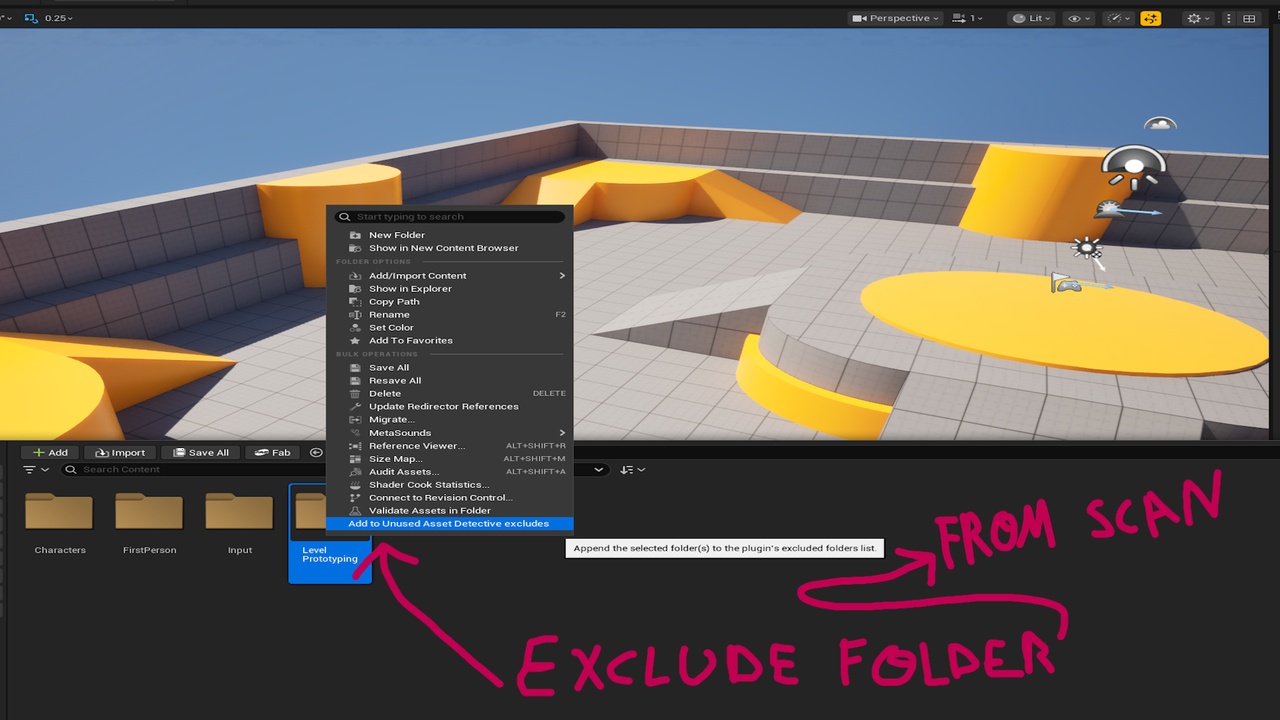Image resolution: width=1280 pixels, height=720 pixels.
Task: Click the viewport layout grid icon
Action: click(x=1249, y=18)
